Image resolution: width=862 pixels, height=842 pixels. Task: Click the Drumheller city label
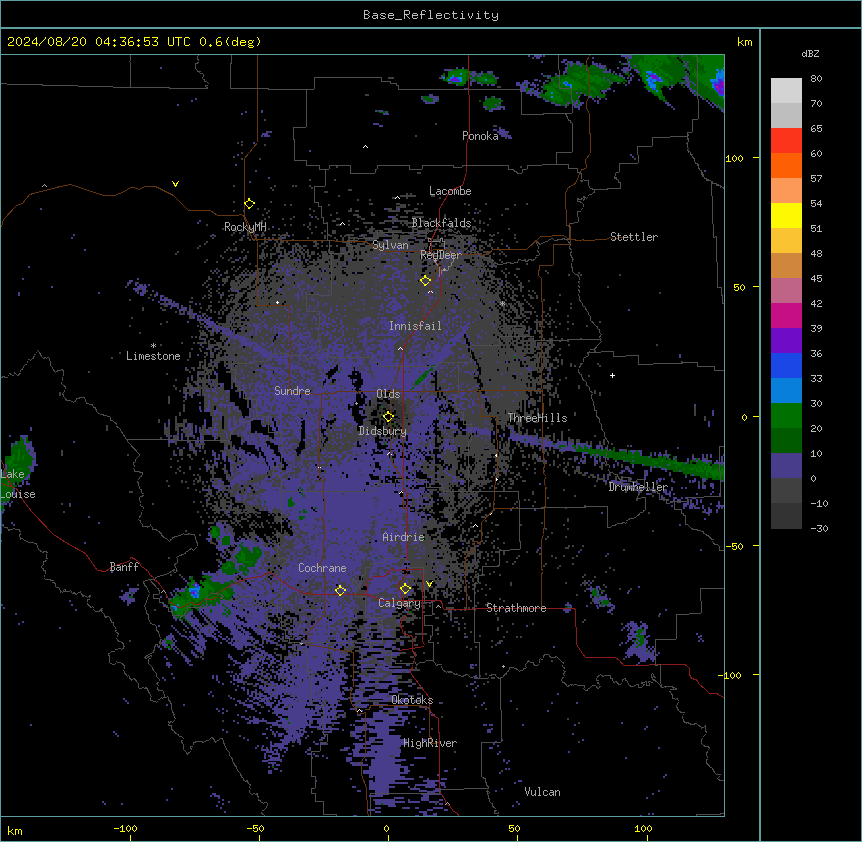(638, 487)
